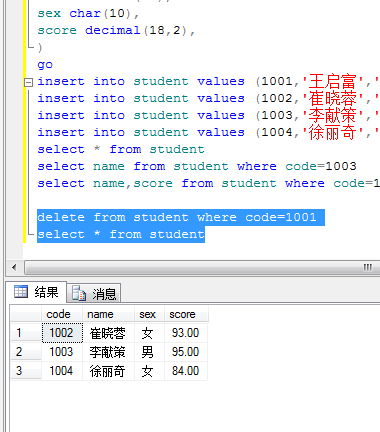Click insert line with value 1004

click(x=208, y=132)
